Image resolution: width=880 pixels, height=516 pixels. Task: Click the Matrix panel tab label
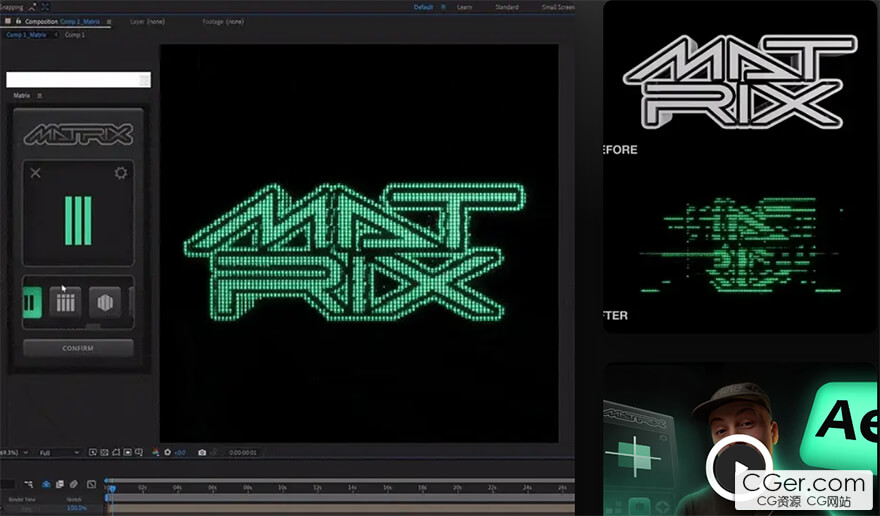point(22,95)
